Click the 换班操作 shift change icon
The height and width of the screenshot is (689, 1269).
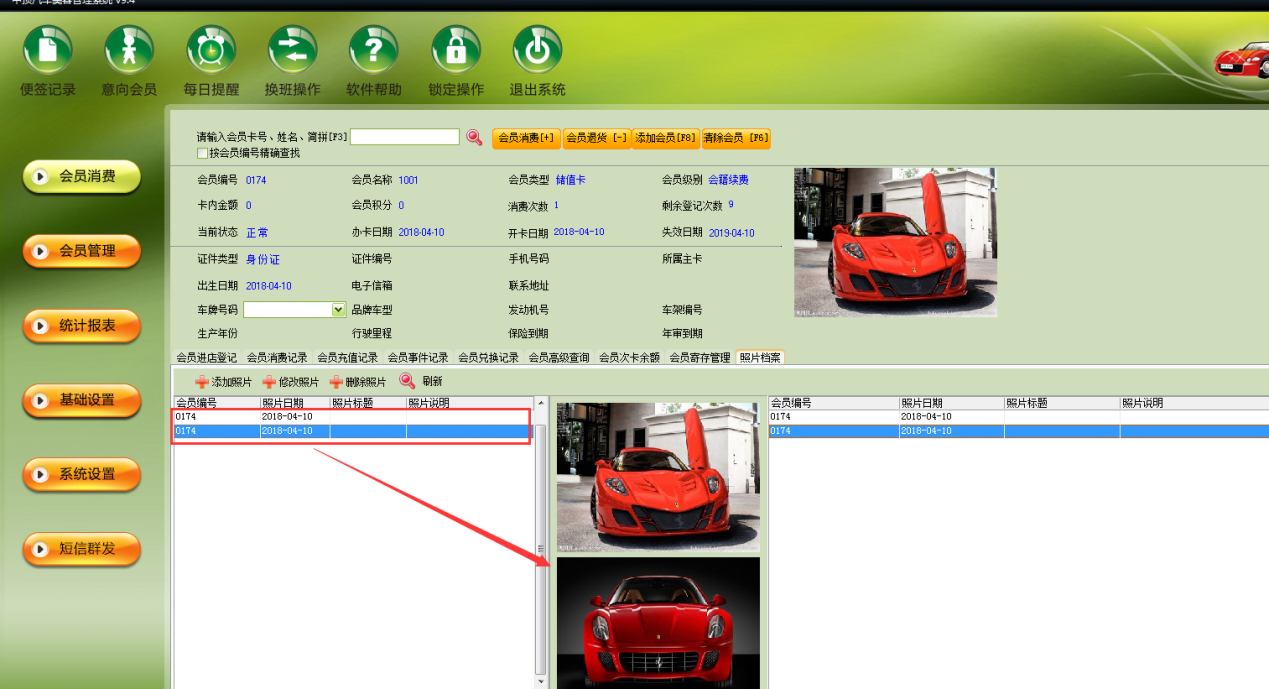point(292,50)
